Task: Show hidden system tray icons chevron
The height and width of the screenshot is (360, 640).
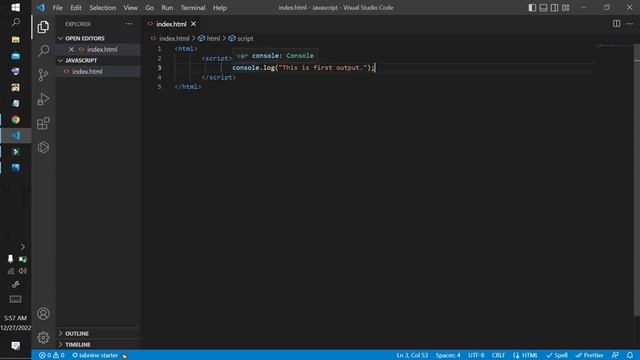Action: pos(22,247)
